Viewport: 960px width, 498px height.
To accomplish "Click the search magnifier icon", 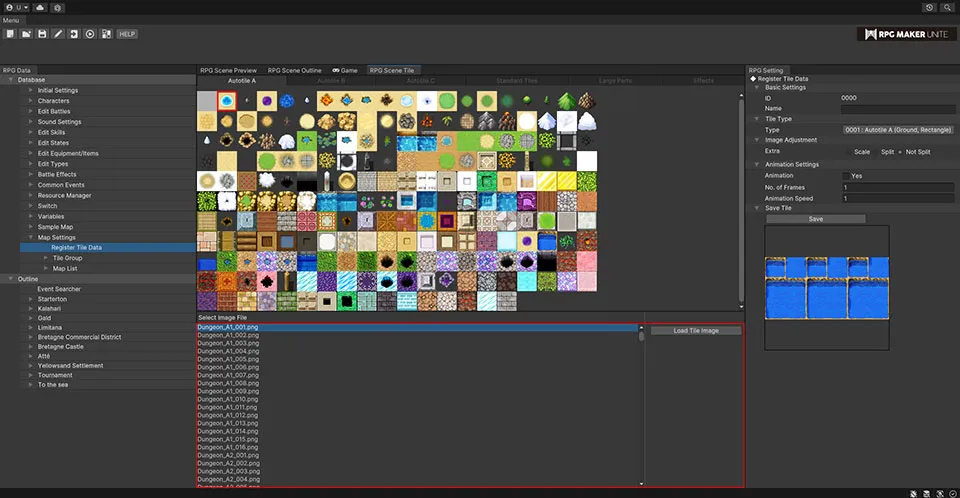I will 947,7.
